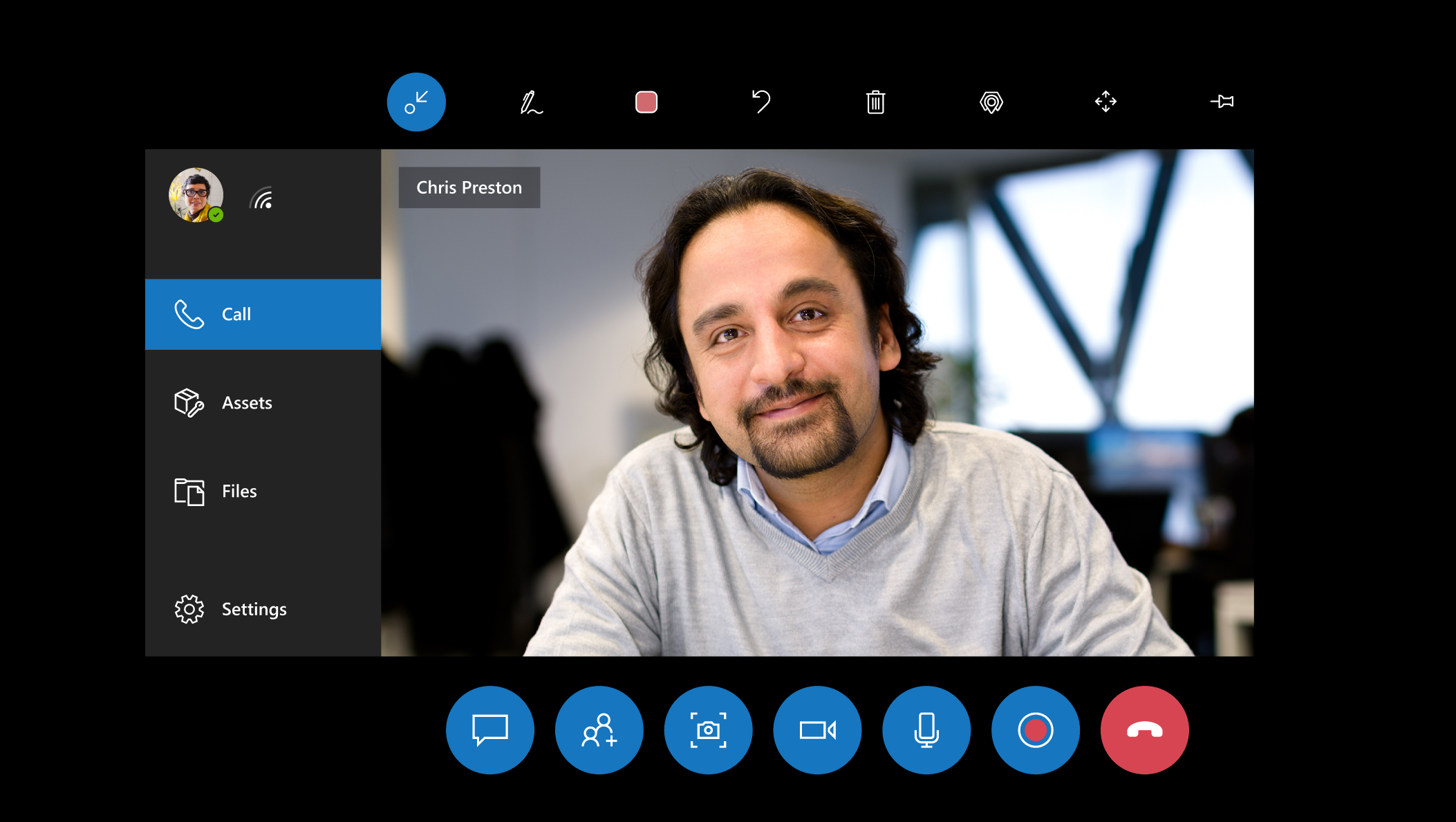Toggle the delete/trash icon toolbar
The width and height of the screenshot is (1456, 822).
pos(876,102)
